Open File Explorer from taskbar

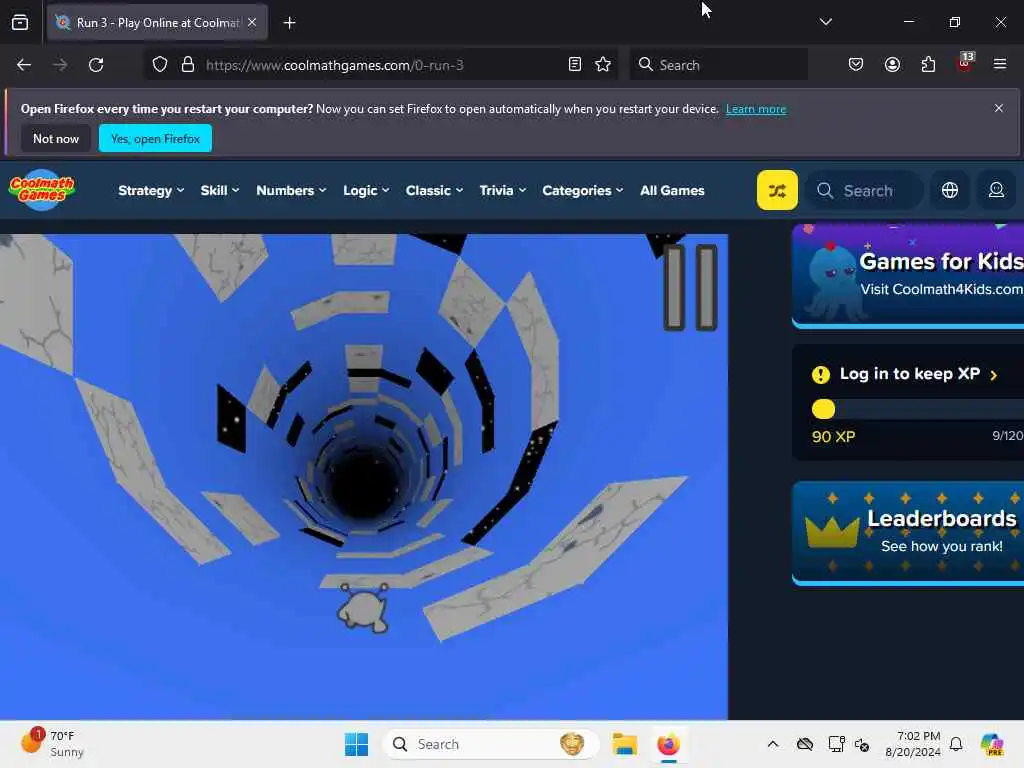click(x=624, y=744)
